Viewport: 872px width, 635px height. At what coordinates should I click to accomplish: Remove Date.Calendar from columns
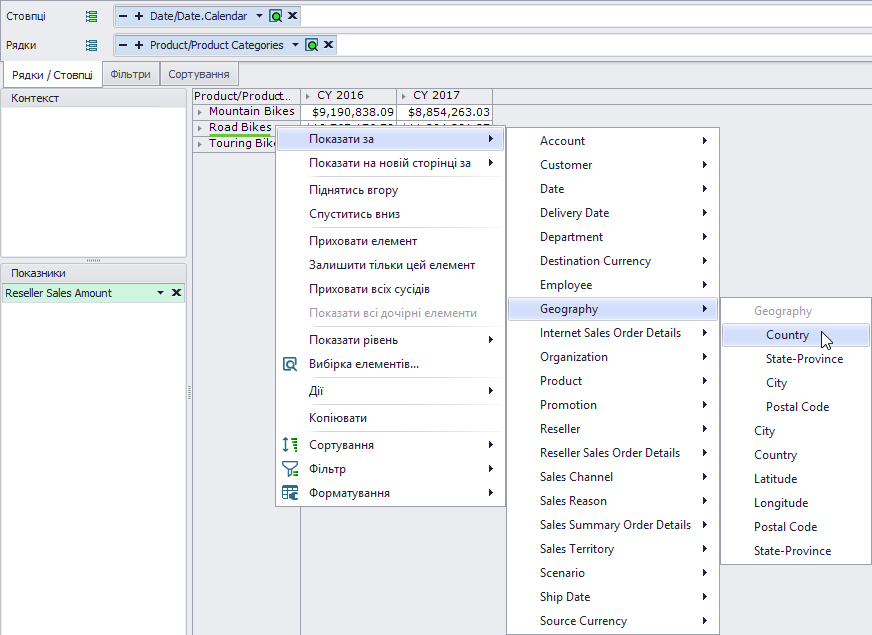(x=293, y=16)
